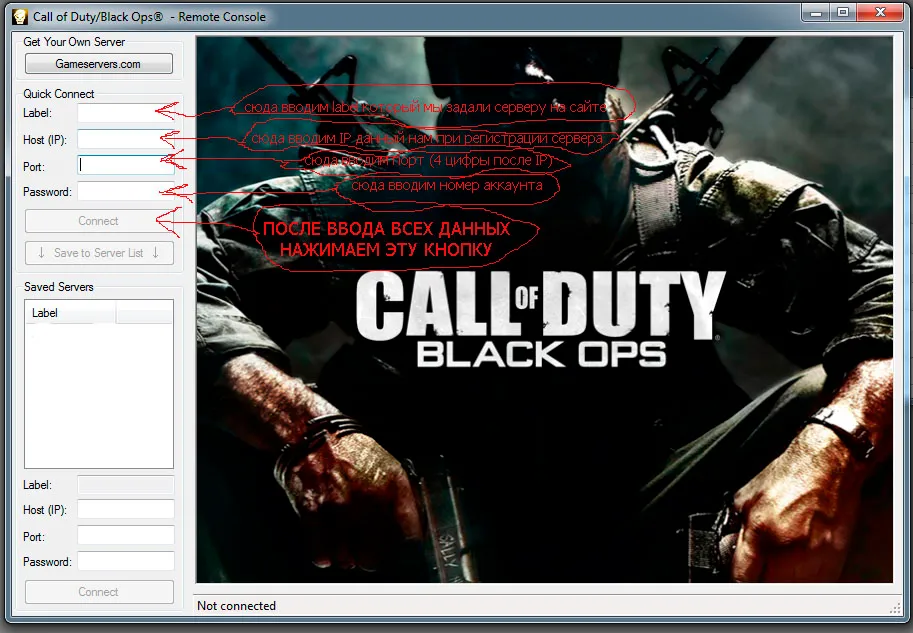Select the Saved Servers section's Port field
This screenshot has height=633, width=913.
point(126,536)
